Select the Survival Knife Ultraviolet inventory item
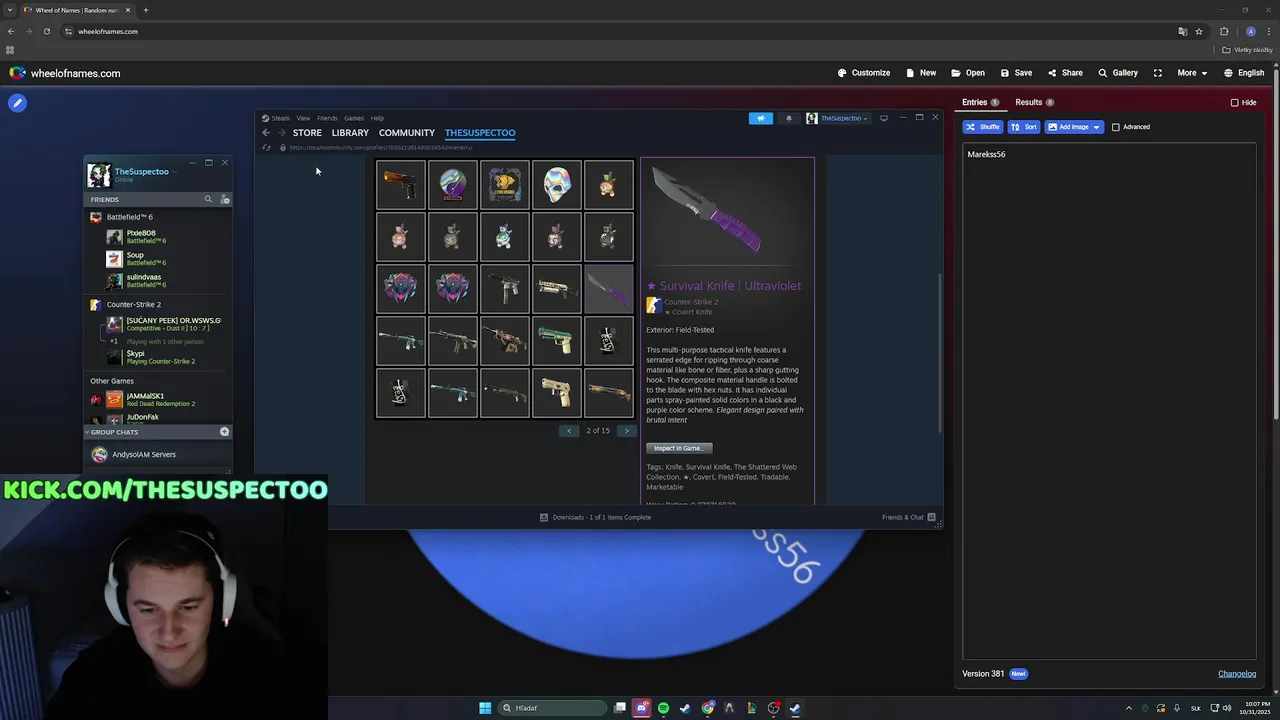The height and width of the screenshot is (720, 1280). [609, 290]
